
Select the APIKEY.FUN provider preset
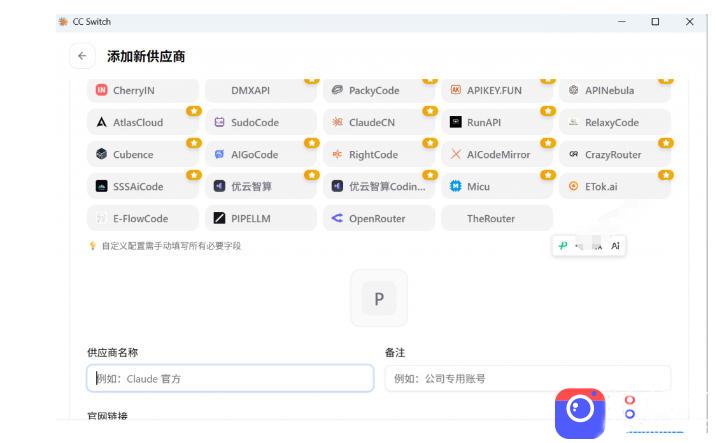(x=497, y=90)
